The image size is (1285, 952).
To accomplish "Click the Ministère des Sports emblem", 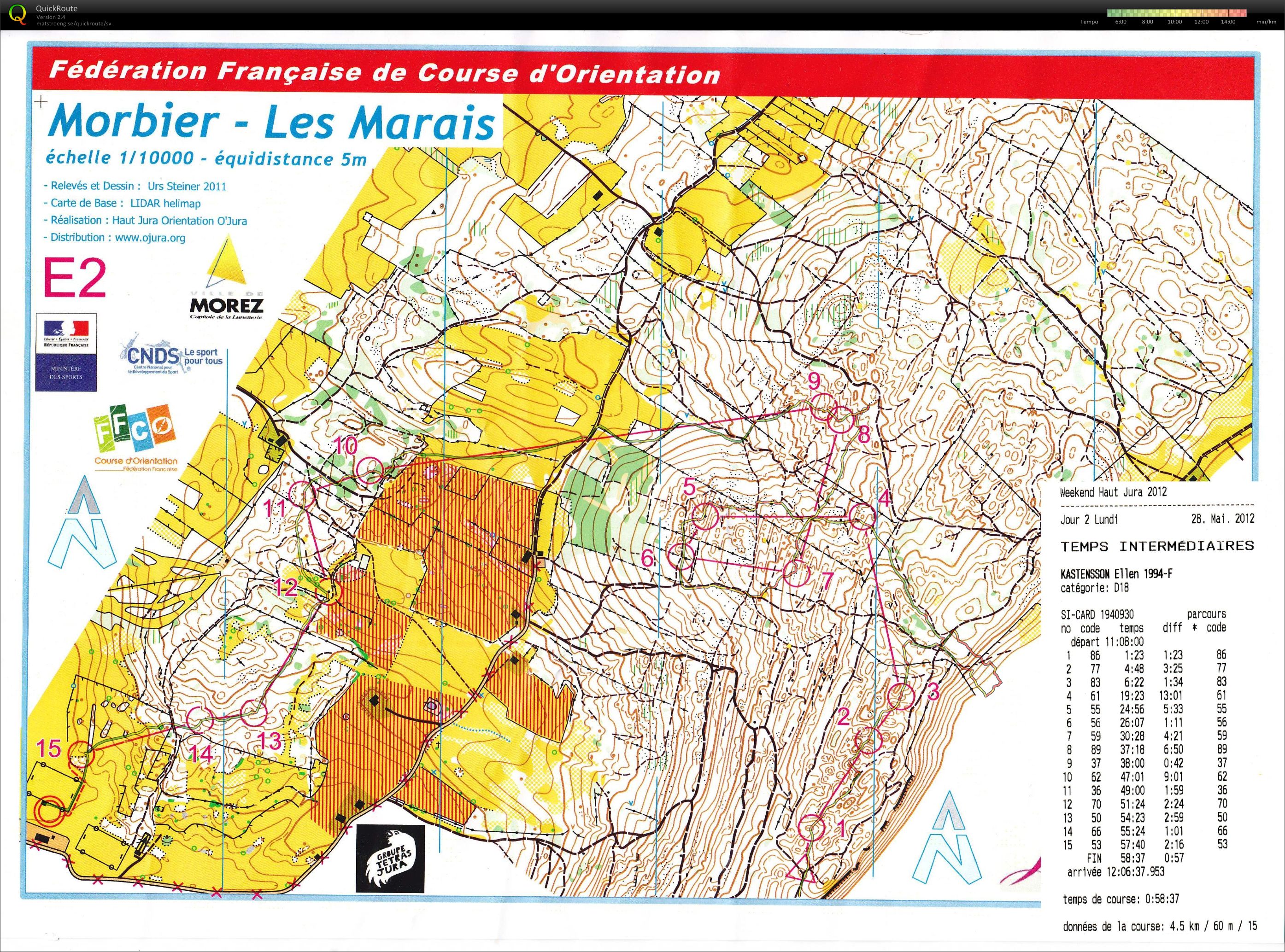I will [x=66, y=352].
